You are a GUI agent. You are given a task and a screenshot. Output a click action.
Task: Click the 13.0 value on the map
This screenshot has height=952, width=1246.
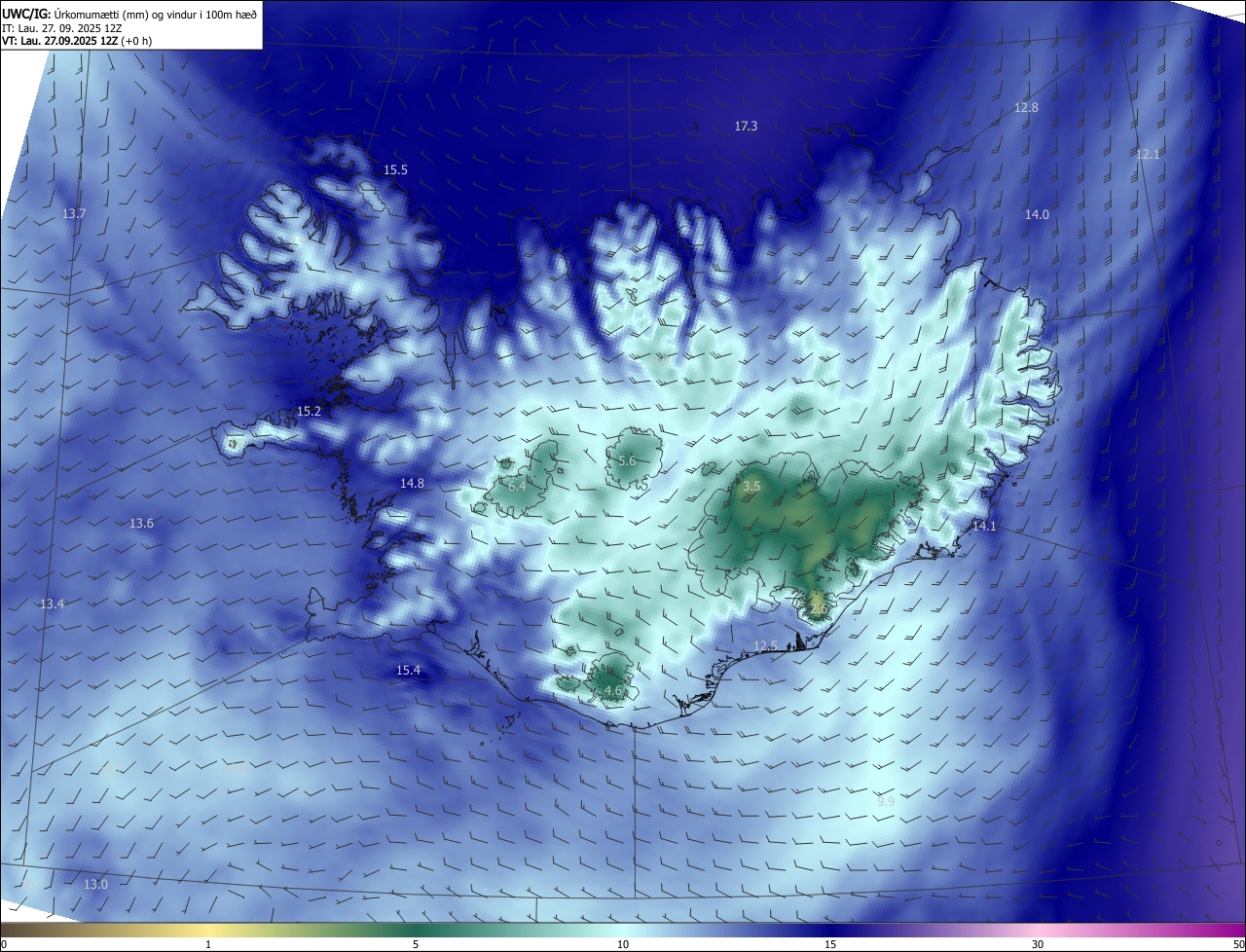pyautogui.click(x=95, y=885)
